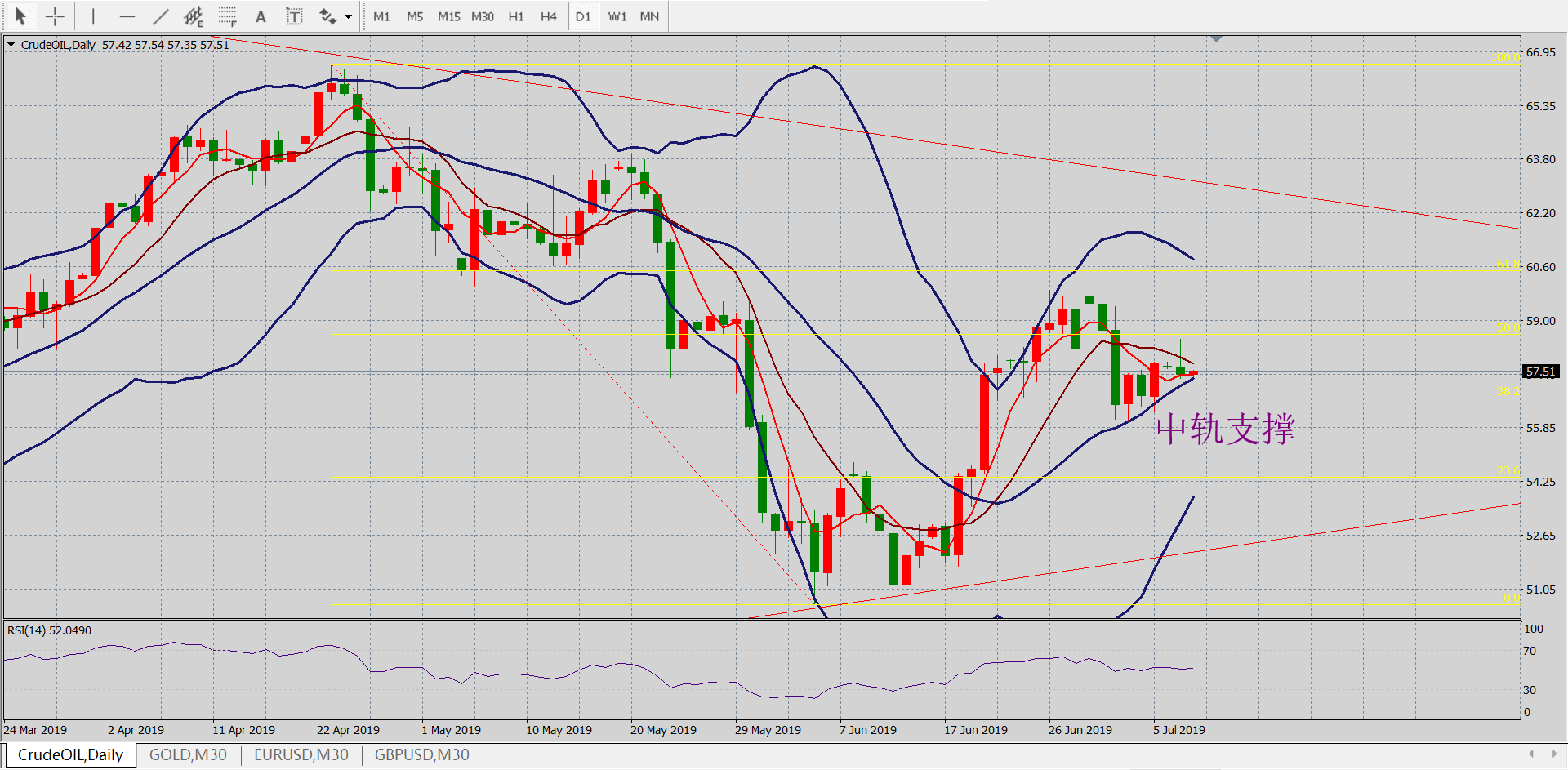Click the 54.25 price scale label
1568x770 pixels.
(1541, 482)
